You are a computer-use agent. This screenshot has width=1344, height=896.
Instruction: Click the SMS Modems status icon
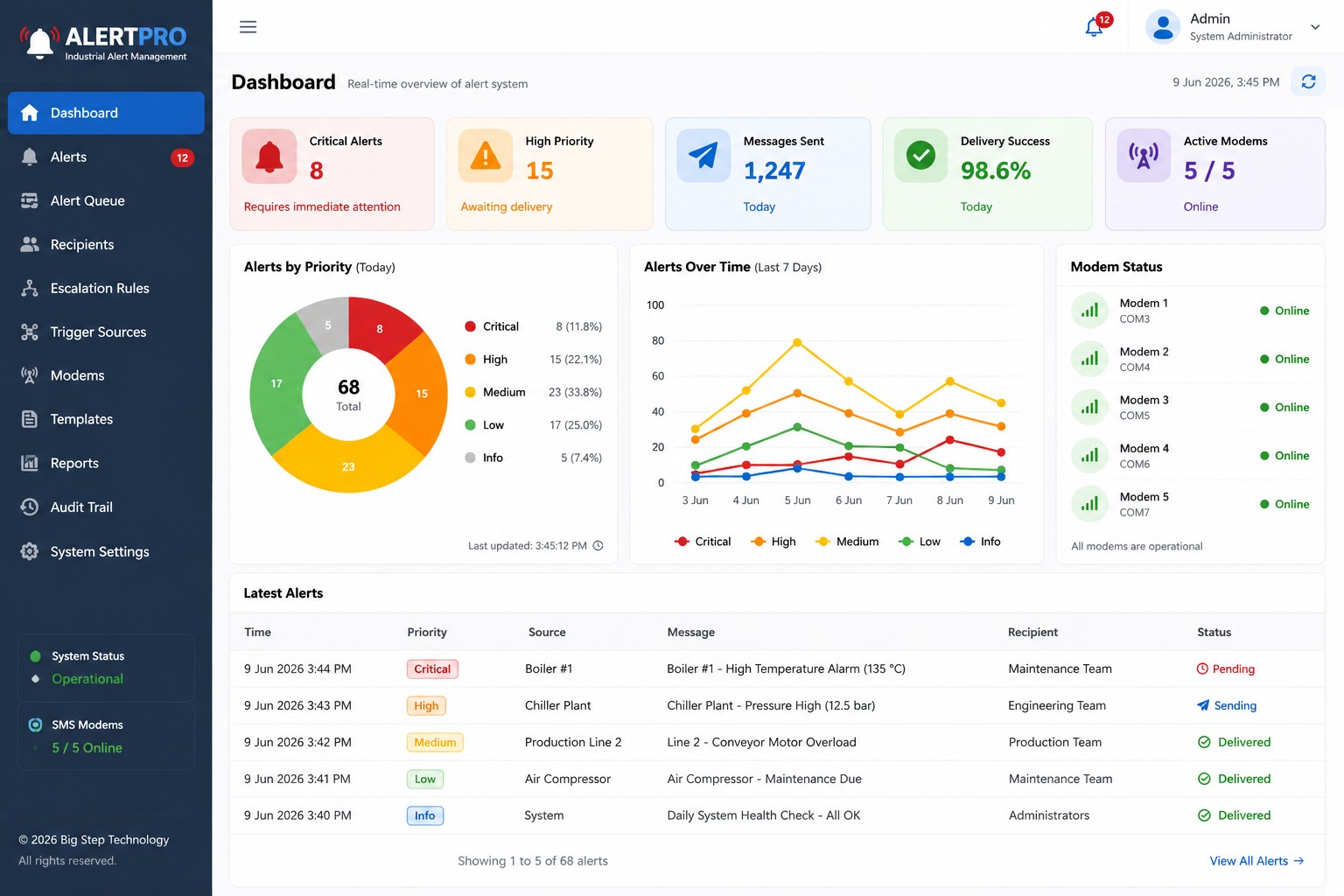click(35, 724)
